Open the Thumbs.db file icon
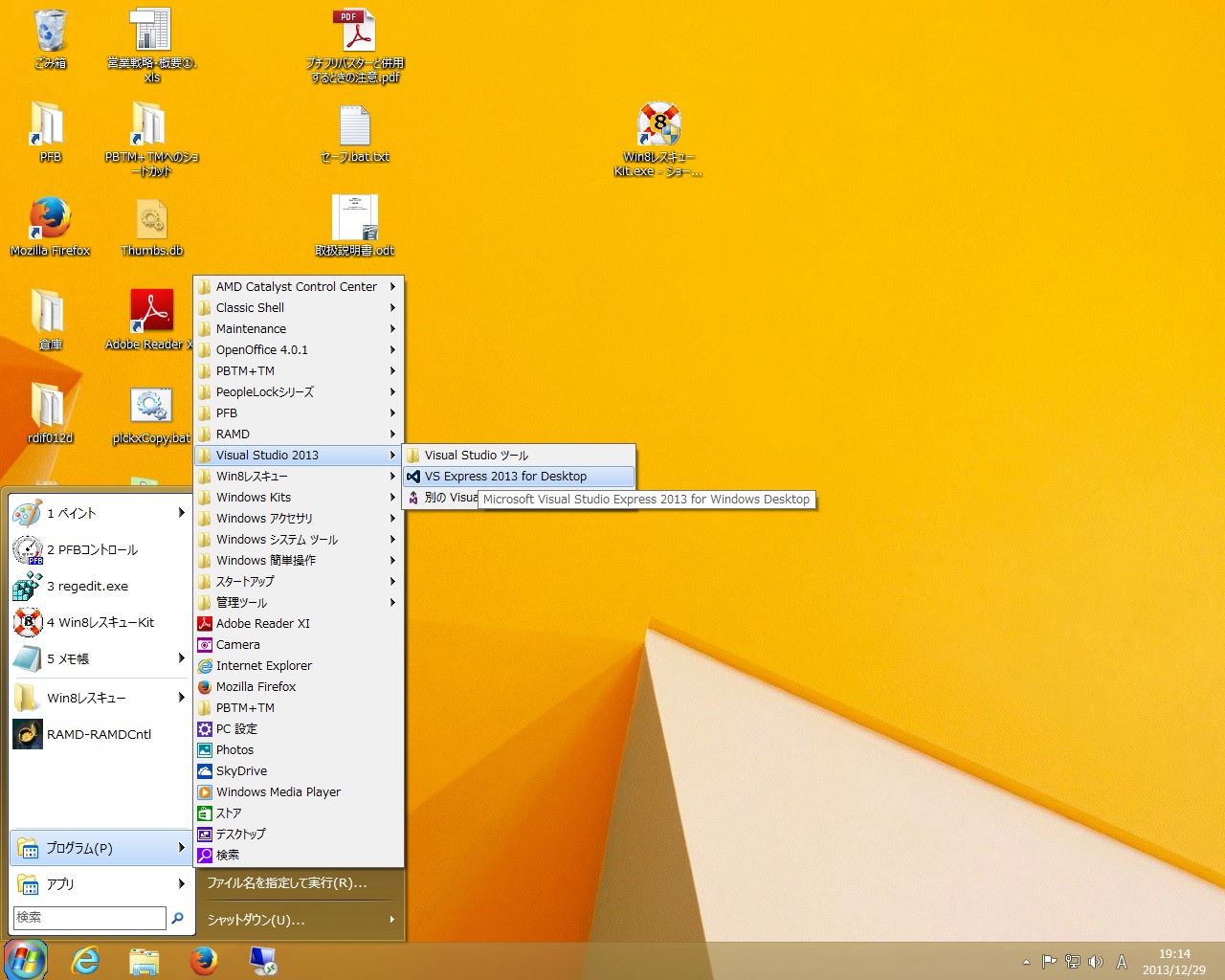The image size is (1225, 980). click(x=151, y=222)
